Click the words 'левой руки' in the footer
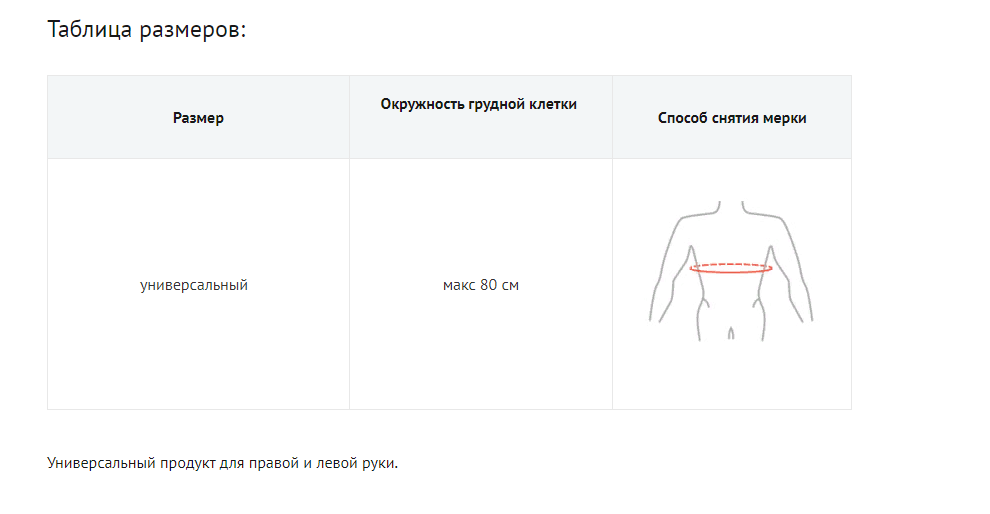Image resolution: width=990 pixels, height=514 pixels. [361, 463]
